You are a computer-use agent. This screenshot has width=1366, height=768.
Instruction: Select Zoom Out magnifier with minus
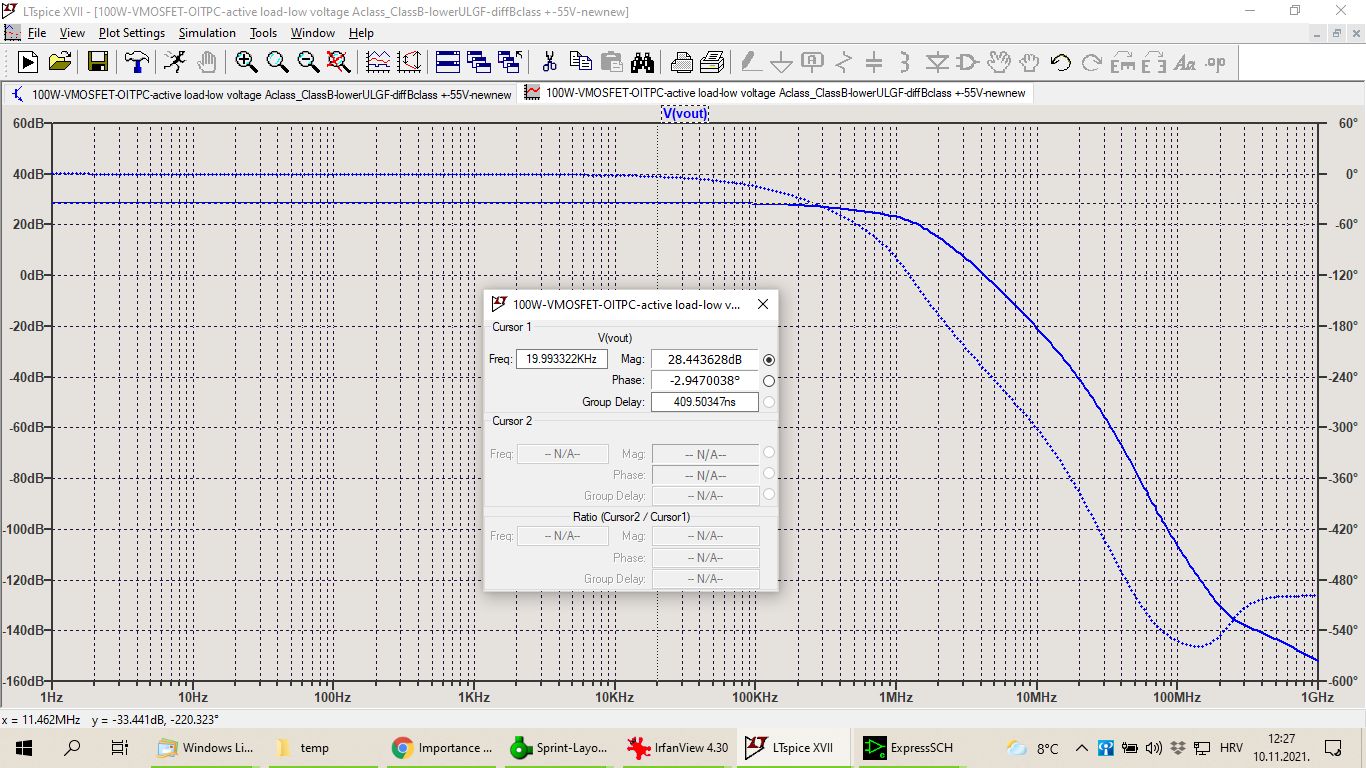click(308, 62)
